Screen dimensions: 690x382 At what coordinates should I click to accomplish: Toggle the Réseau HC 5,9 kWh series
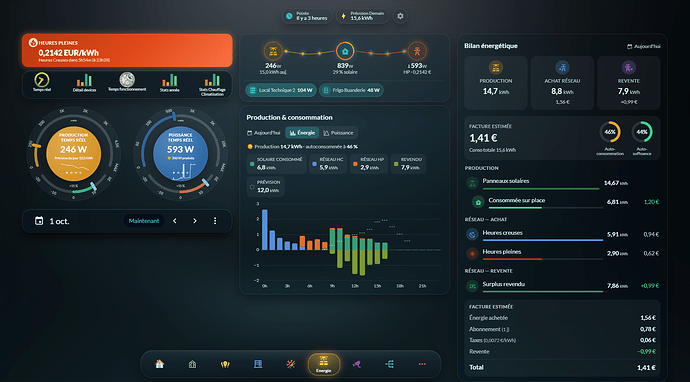click(328, 164)
